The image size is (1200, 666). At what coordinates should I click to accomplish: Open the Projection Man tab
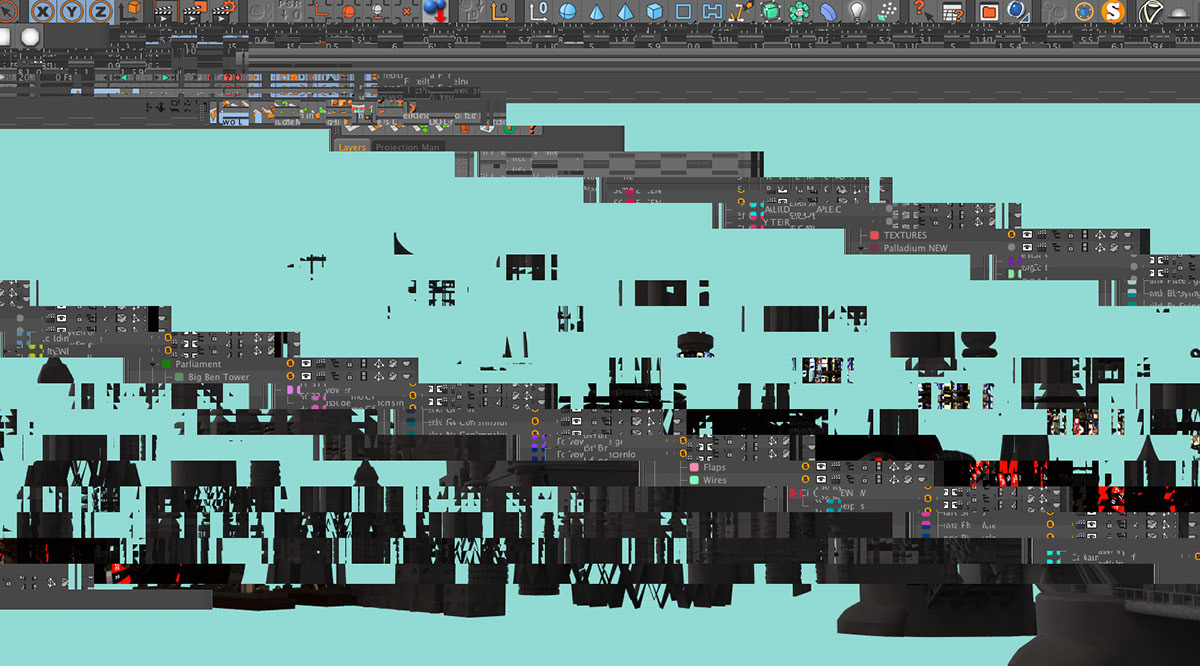[407, 147]
